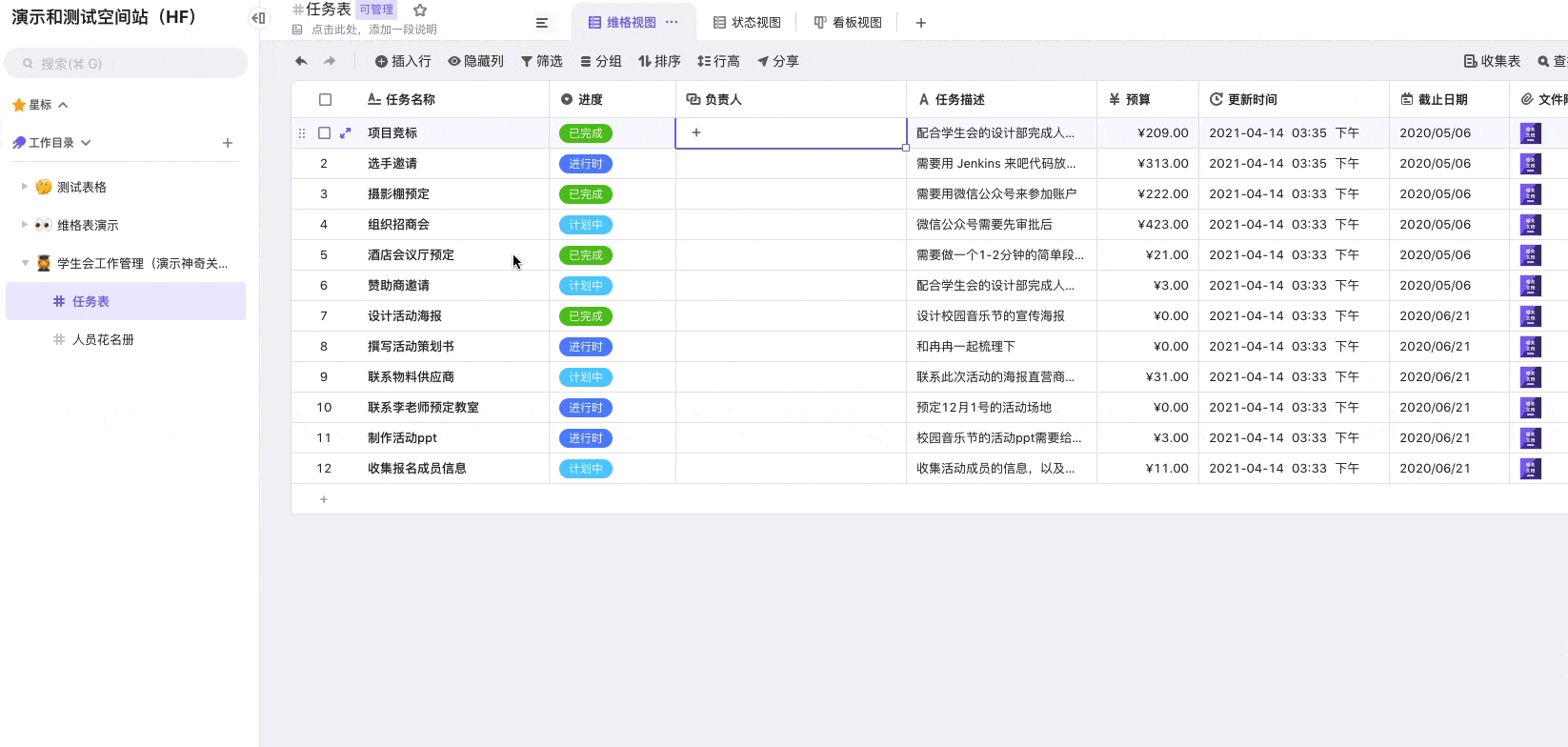This screenshot has width=1568, height=747.
Task: Click the redo arrow in the toolbar
Action: 330,61
